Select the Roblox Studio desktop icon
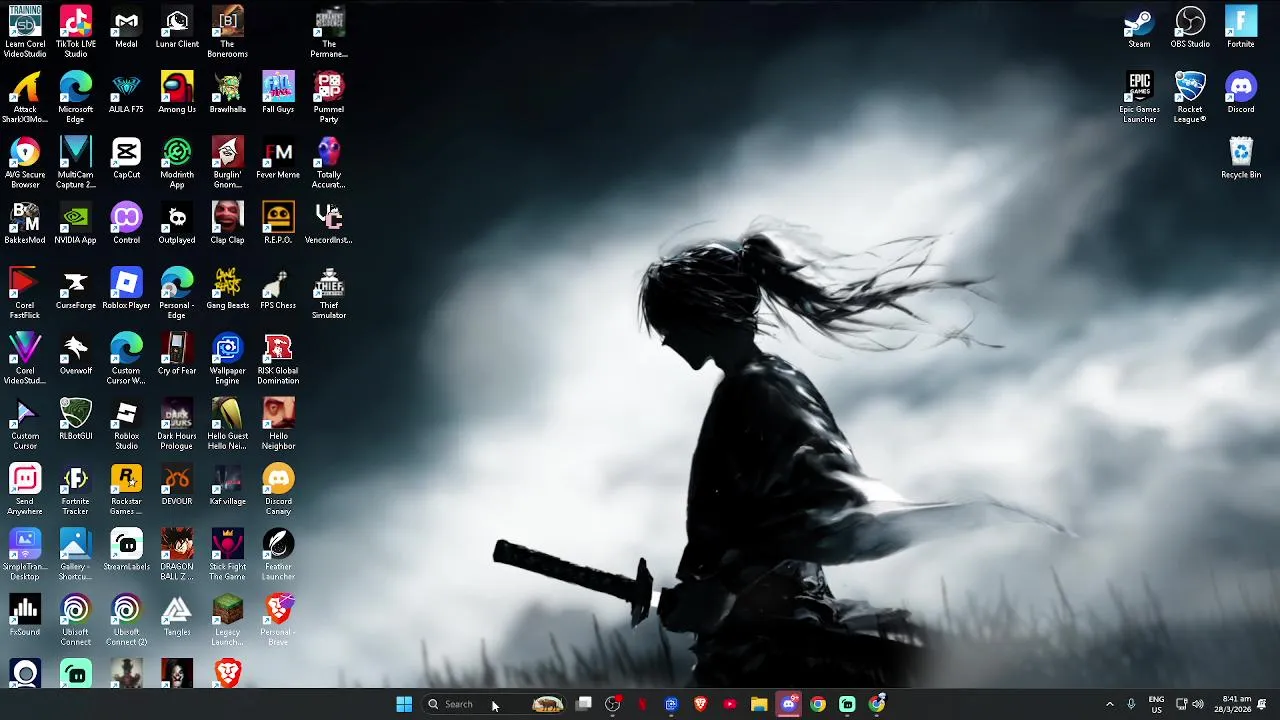The image size is (1280, 720). click(x=126, y=423)
